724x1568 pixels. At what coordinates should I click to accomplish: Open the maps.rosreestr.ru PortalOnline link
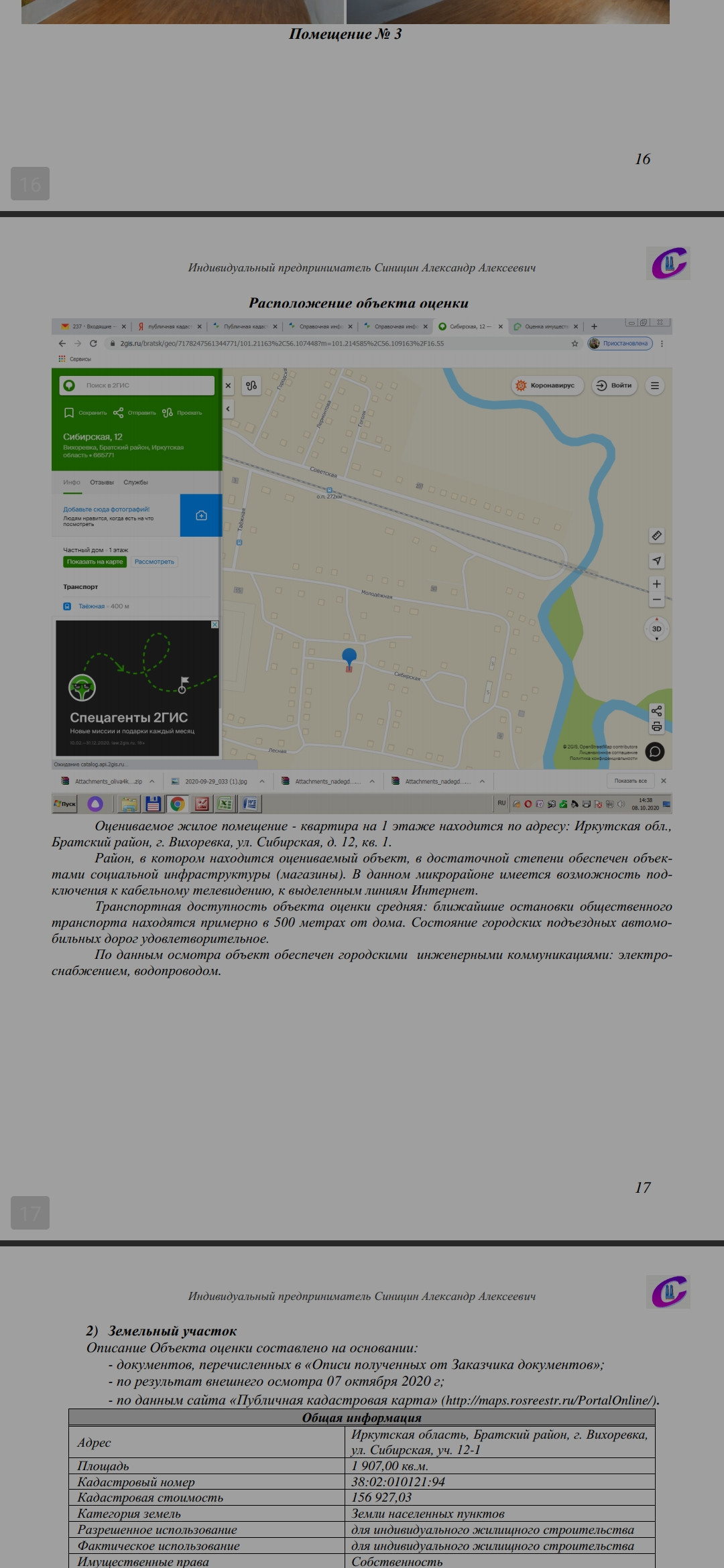tap(549, 1400)
